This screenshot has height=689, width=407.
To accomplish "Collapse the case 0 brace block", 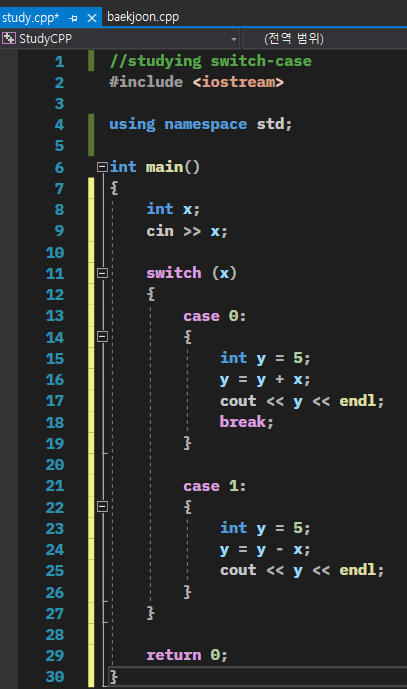I will (x=102, y=337).
